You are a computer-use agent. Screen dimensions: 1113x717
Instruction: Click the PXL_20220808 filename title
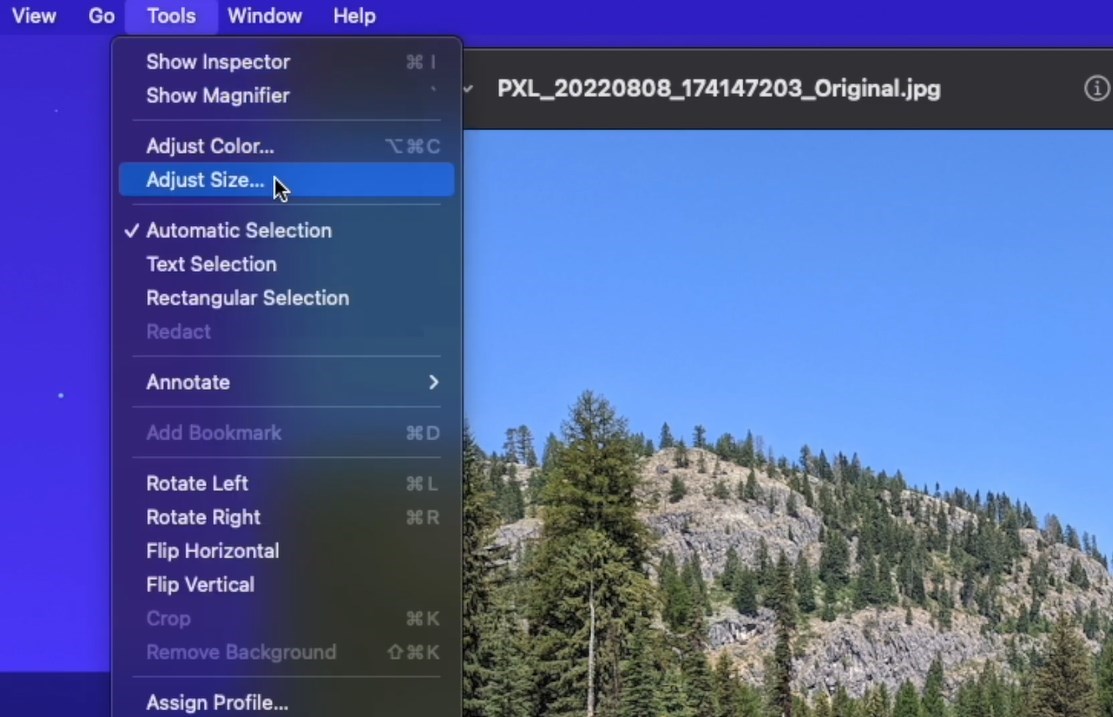click(717, 89)
